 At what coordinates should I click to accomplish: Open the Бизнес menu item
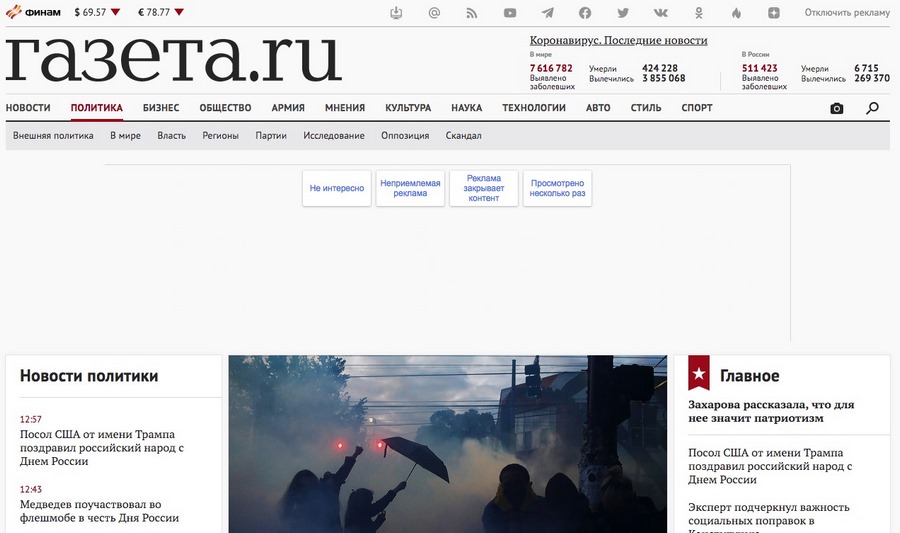click(161, 108)
